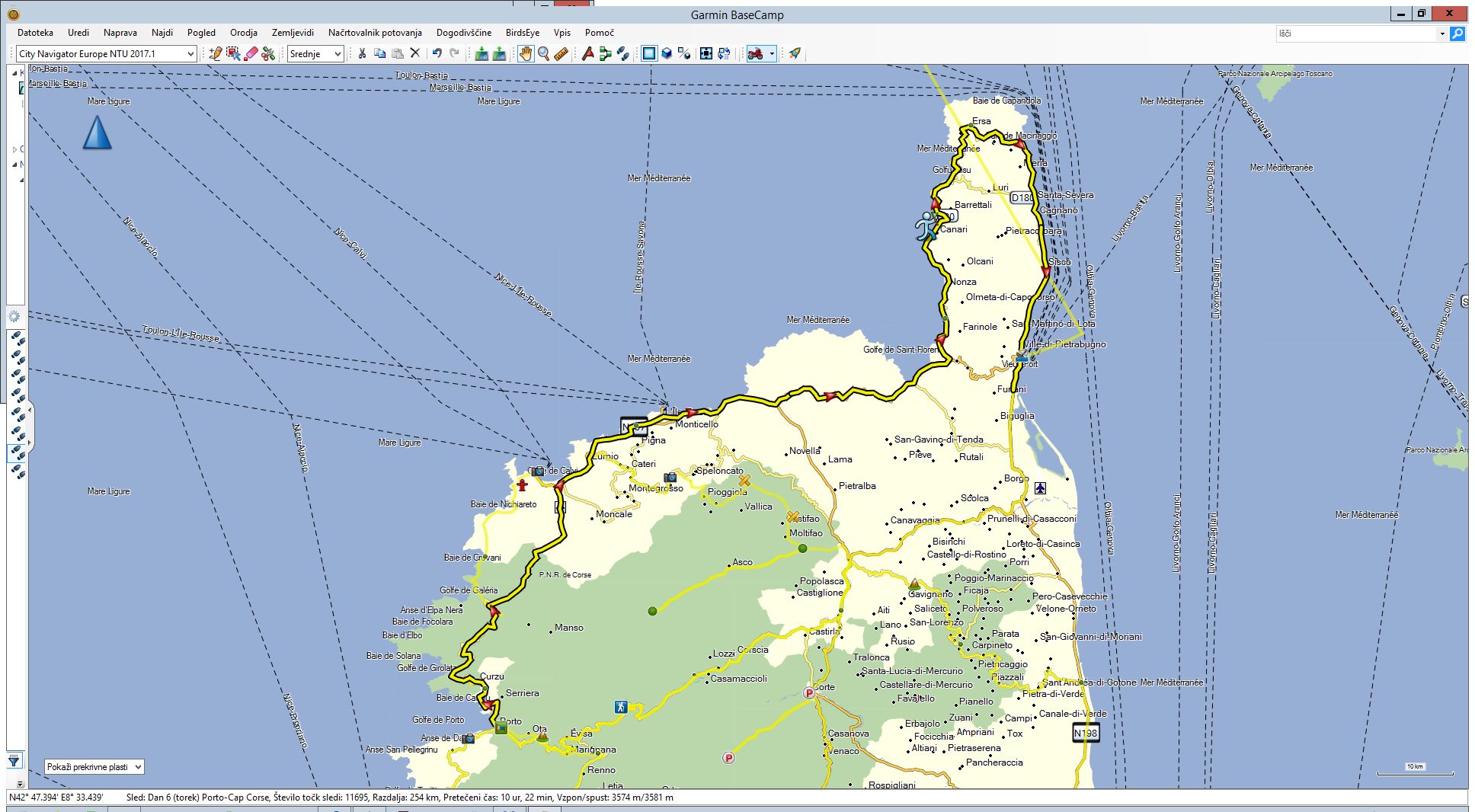Click the green dot waypoint near Moltifao
1475x812 pixels.
802,548
